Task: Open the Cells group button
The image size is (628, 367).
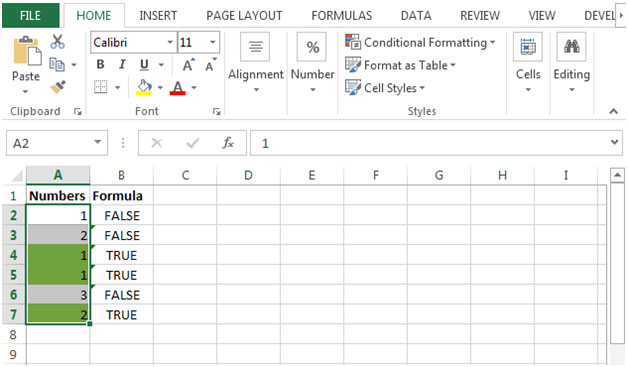Action: 528,63
